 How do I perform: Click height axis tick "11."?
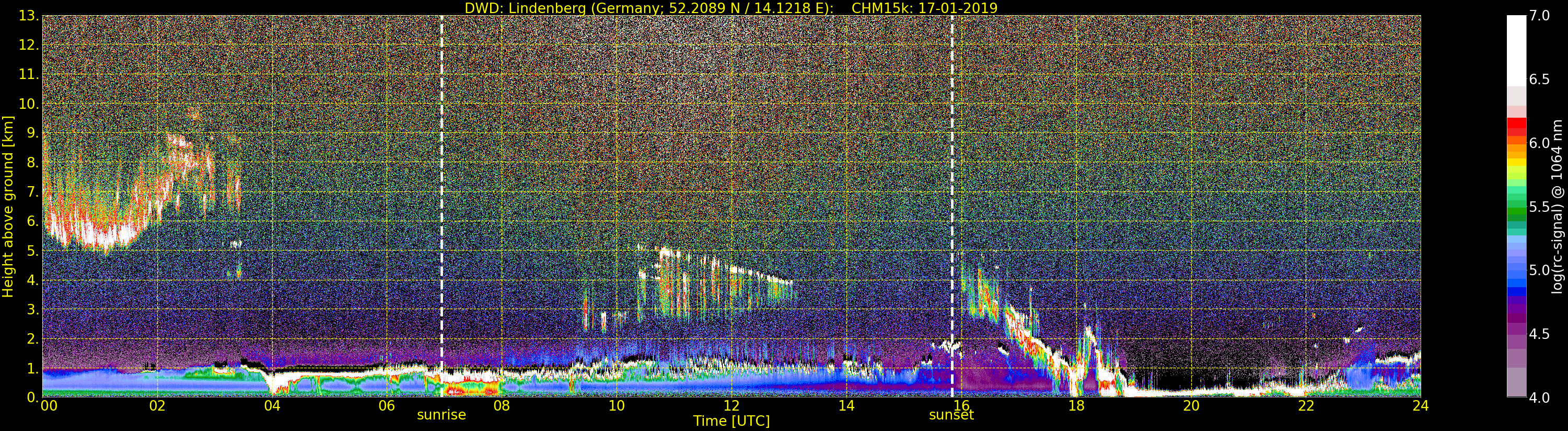(29, 74)
